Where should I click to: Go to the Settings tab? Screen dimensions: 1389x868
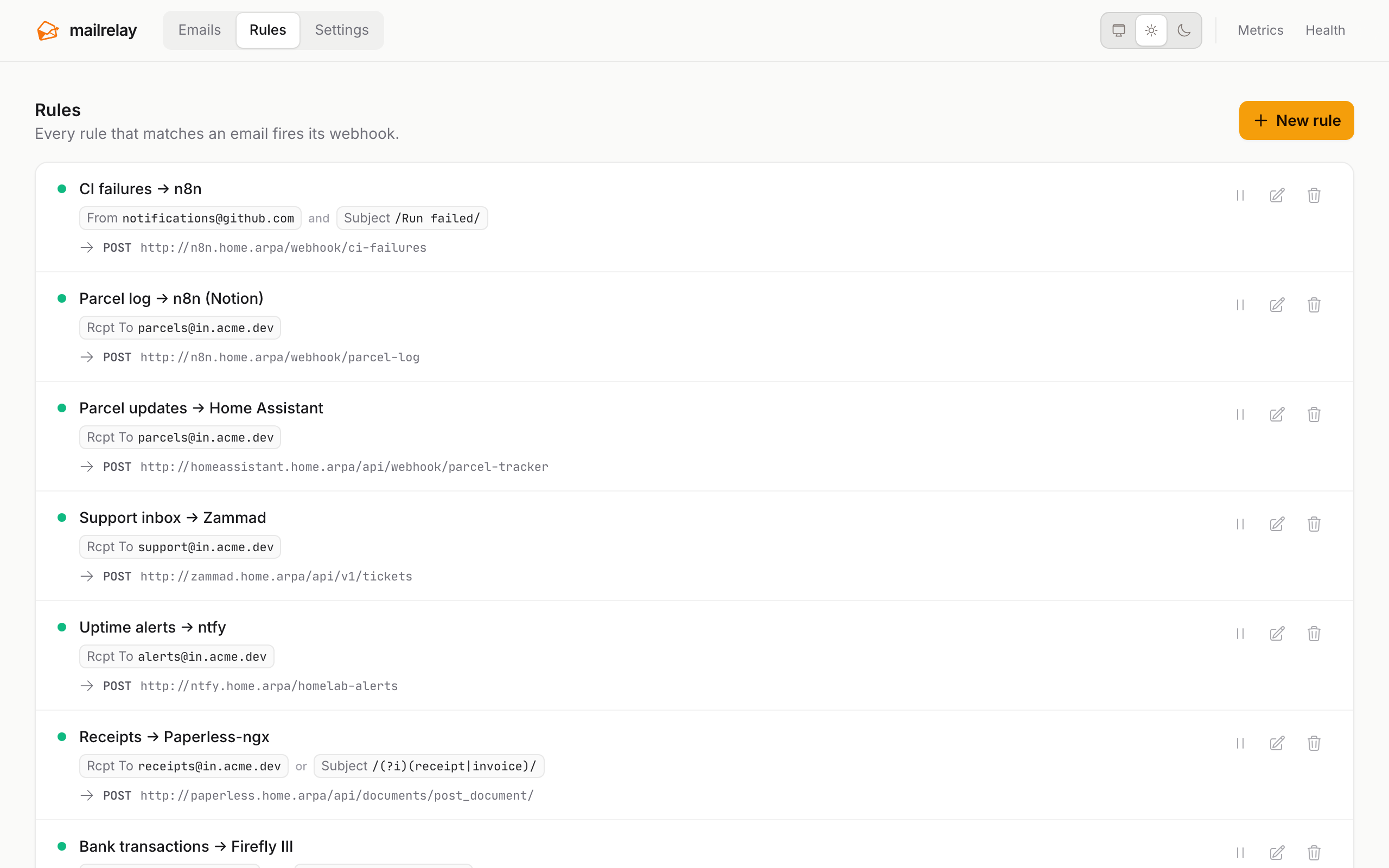pos(341,30)
